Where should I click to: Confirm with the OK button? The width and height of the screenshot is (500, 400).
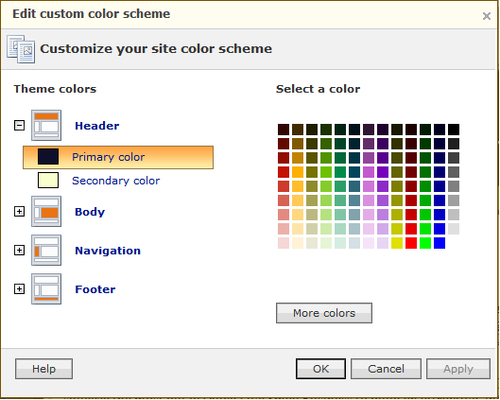(321, 369)
